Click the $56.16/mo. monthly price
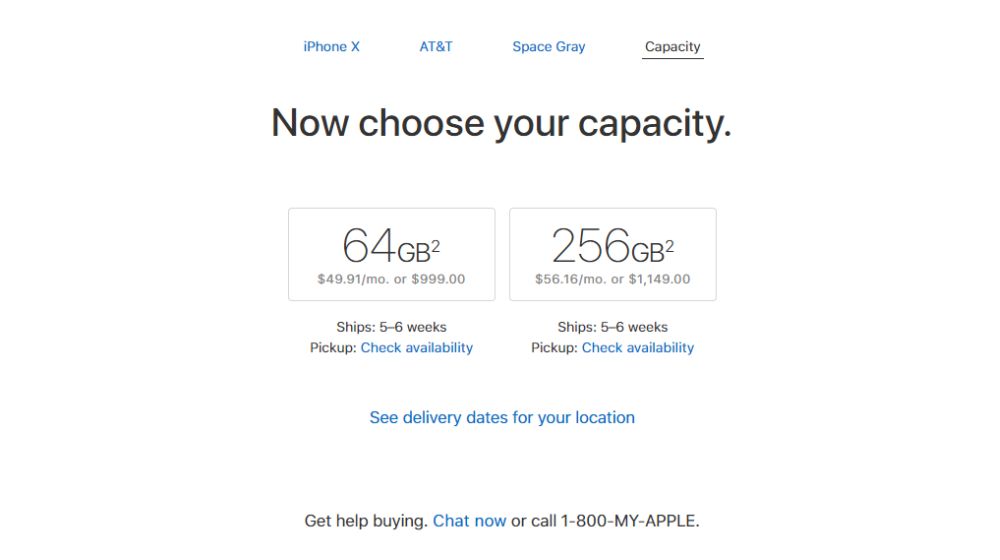1000x560 pixels. 570,280
